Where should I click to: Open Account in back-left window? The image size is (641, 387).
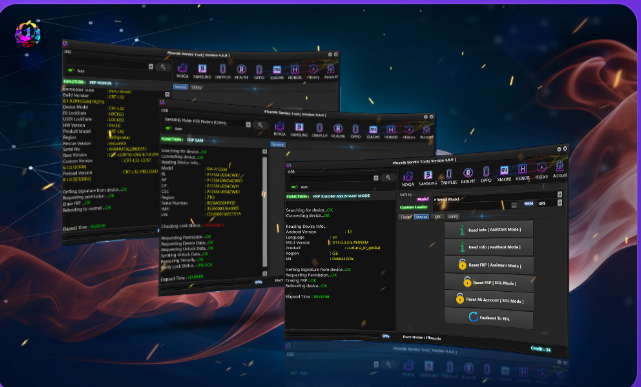click(x=331, y=72)
